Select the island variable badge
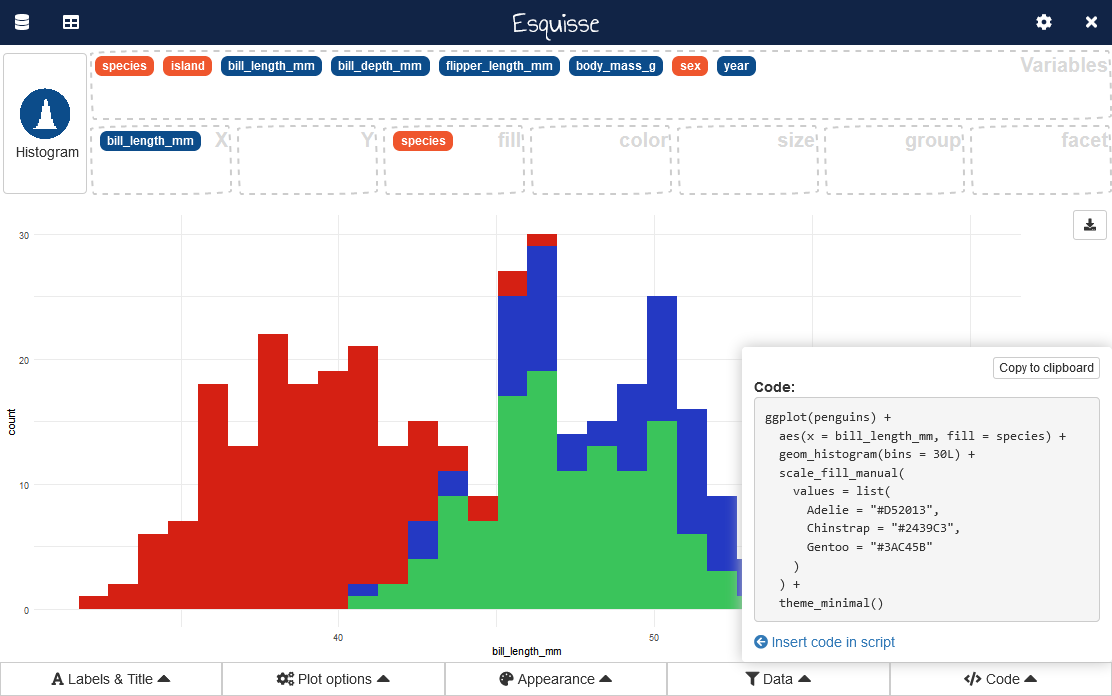Viewport: 1112px width, 696px height. (187, 66)
